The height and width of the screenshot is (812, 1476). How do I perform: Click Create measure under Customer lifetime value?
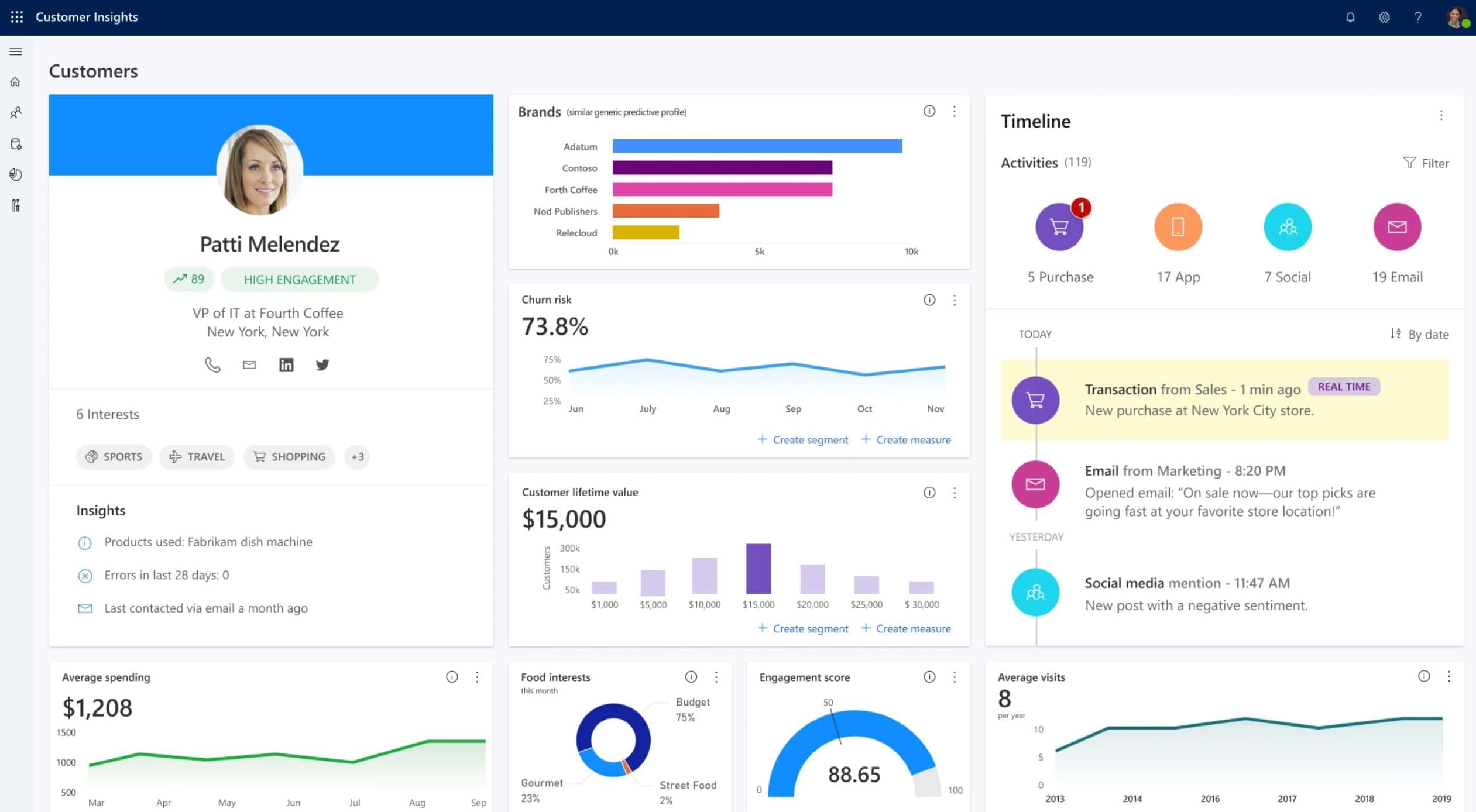point(906,628)
